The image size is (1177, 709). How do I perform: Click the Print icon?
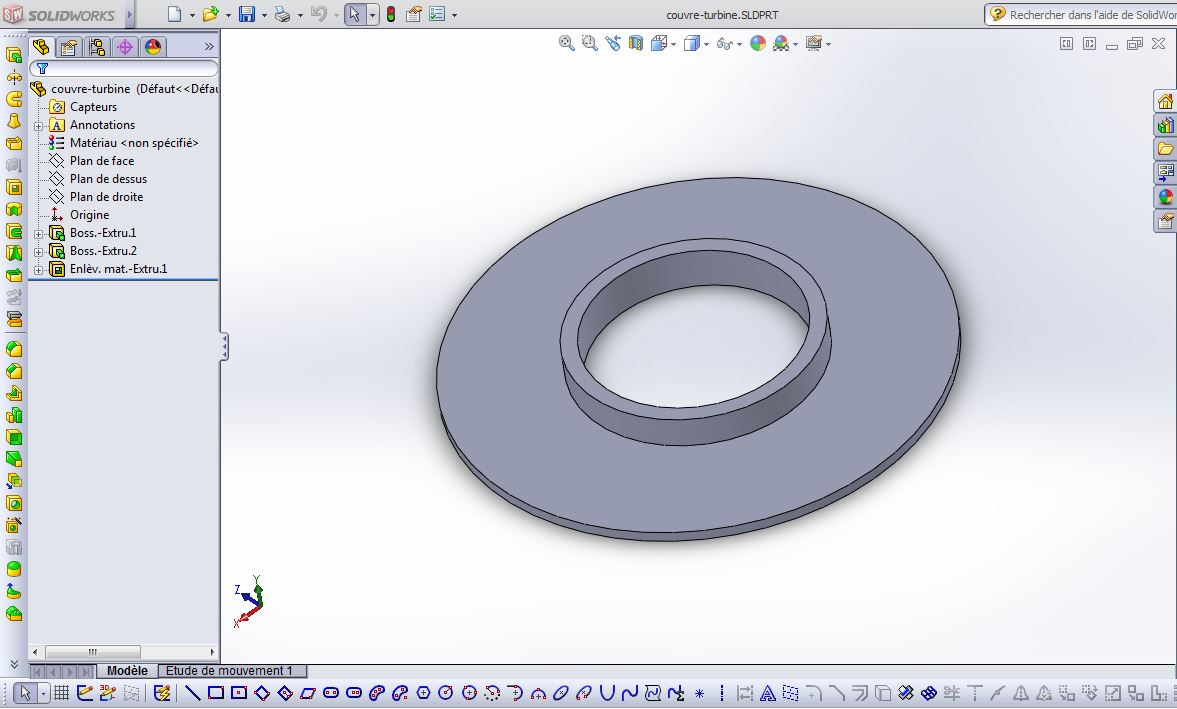(283, 14)
